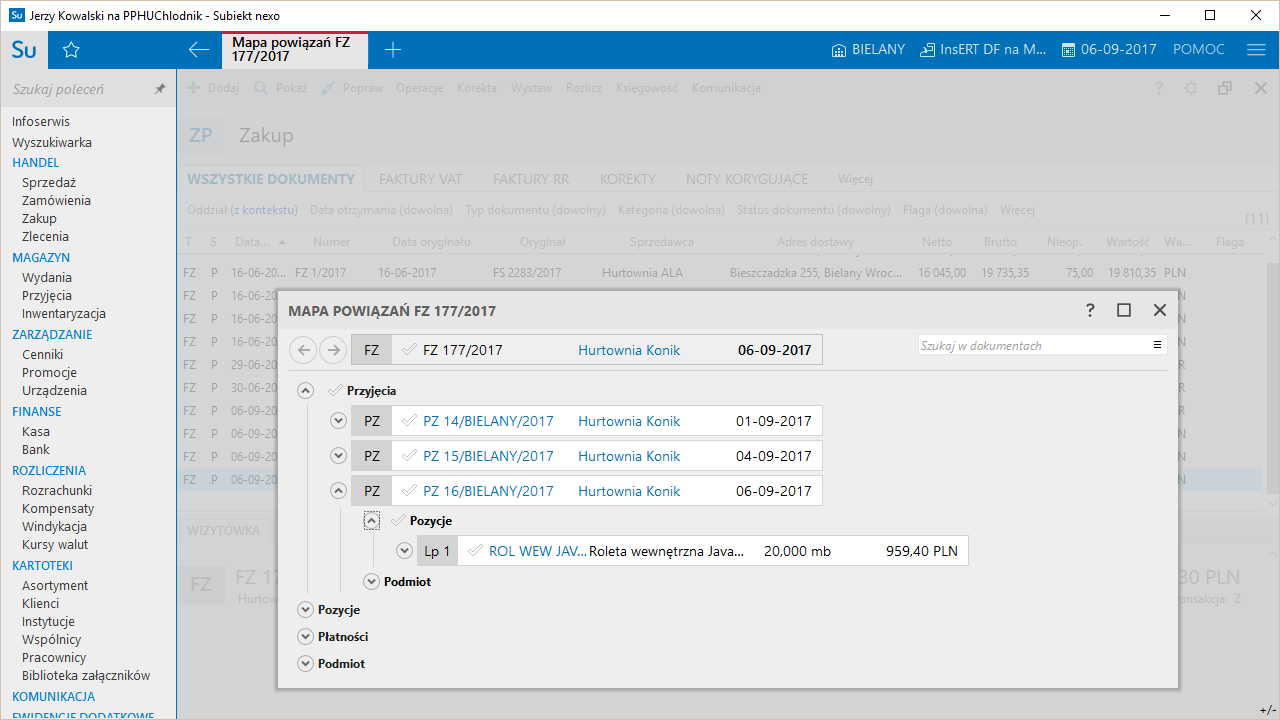Open POMOC in top bar
This screenshot has height=720, width=1280.
click(x=1198, y=50)
